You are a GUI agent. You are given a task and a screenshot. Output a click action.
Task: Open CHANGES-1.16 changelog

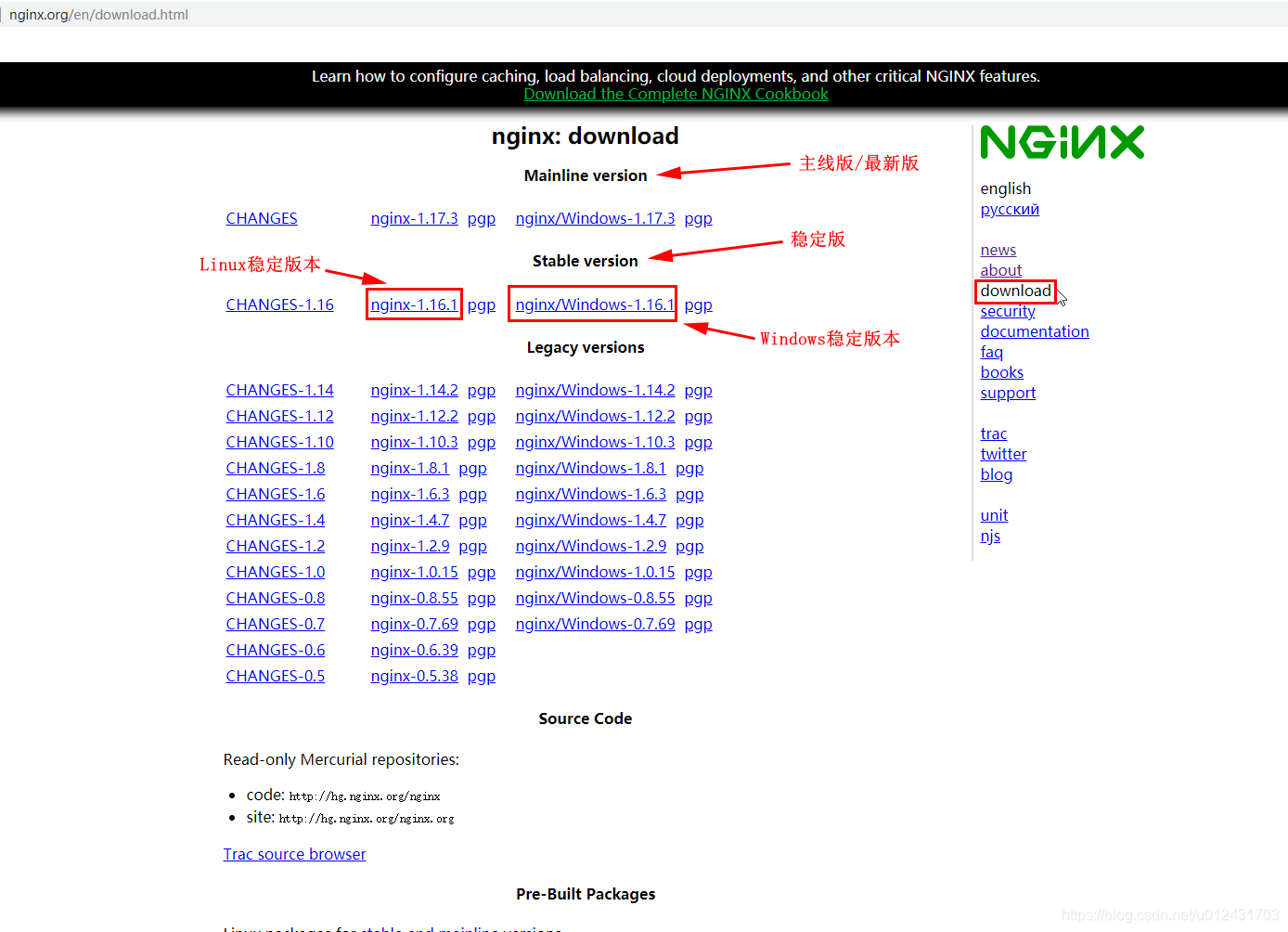coord(279,304)
